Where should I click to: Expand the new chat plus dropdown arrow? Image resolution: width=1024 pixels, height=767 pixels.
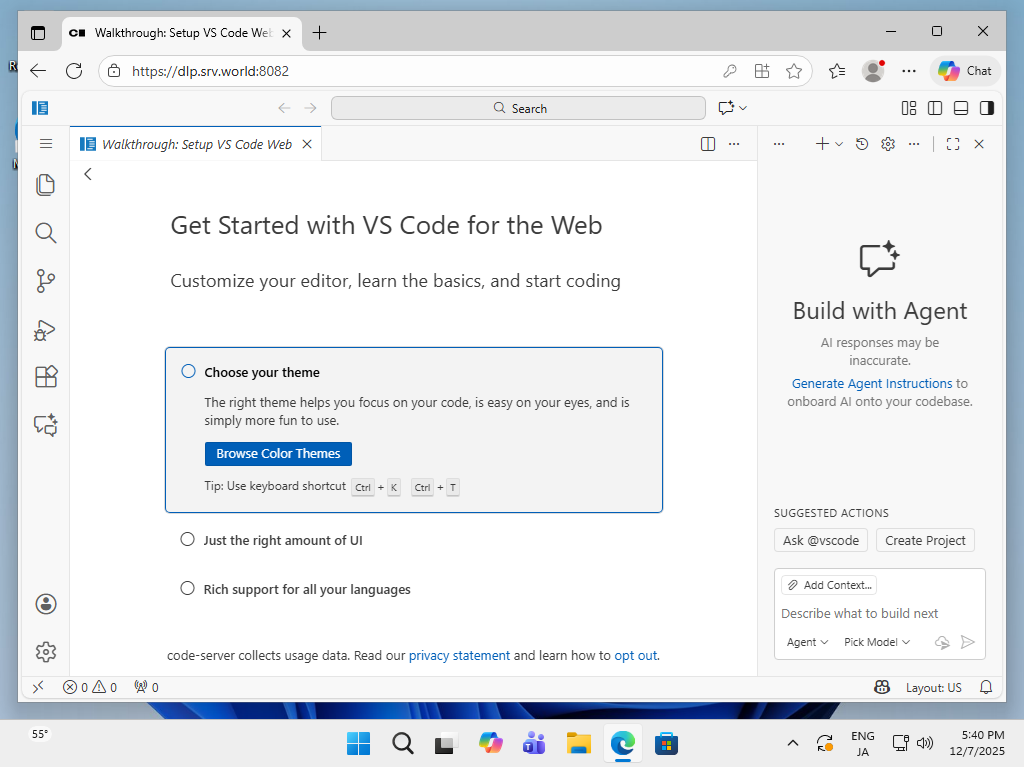coord(839,144)
